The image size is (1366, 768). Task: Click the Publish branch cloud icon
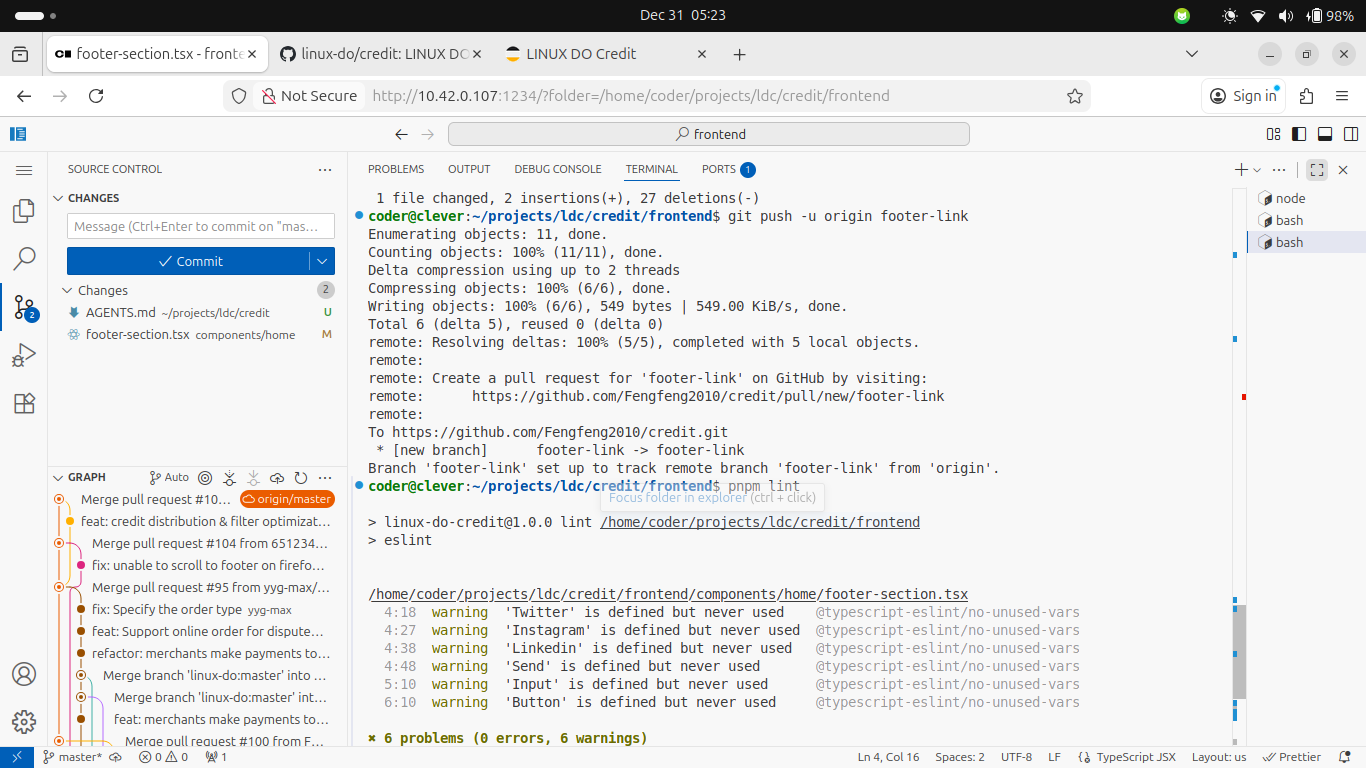click(277, 478)
